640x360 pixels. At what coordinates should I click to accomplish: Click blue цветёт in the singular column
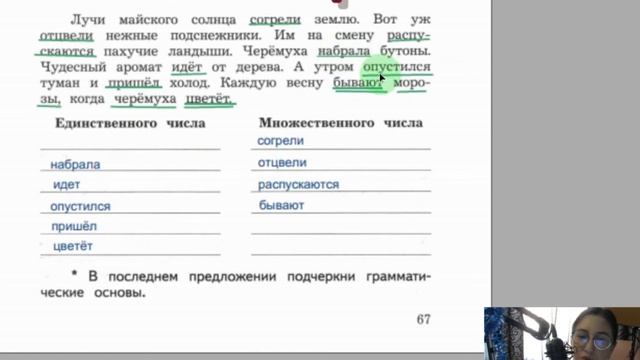coord(73,246)
